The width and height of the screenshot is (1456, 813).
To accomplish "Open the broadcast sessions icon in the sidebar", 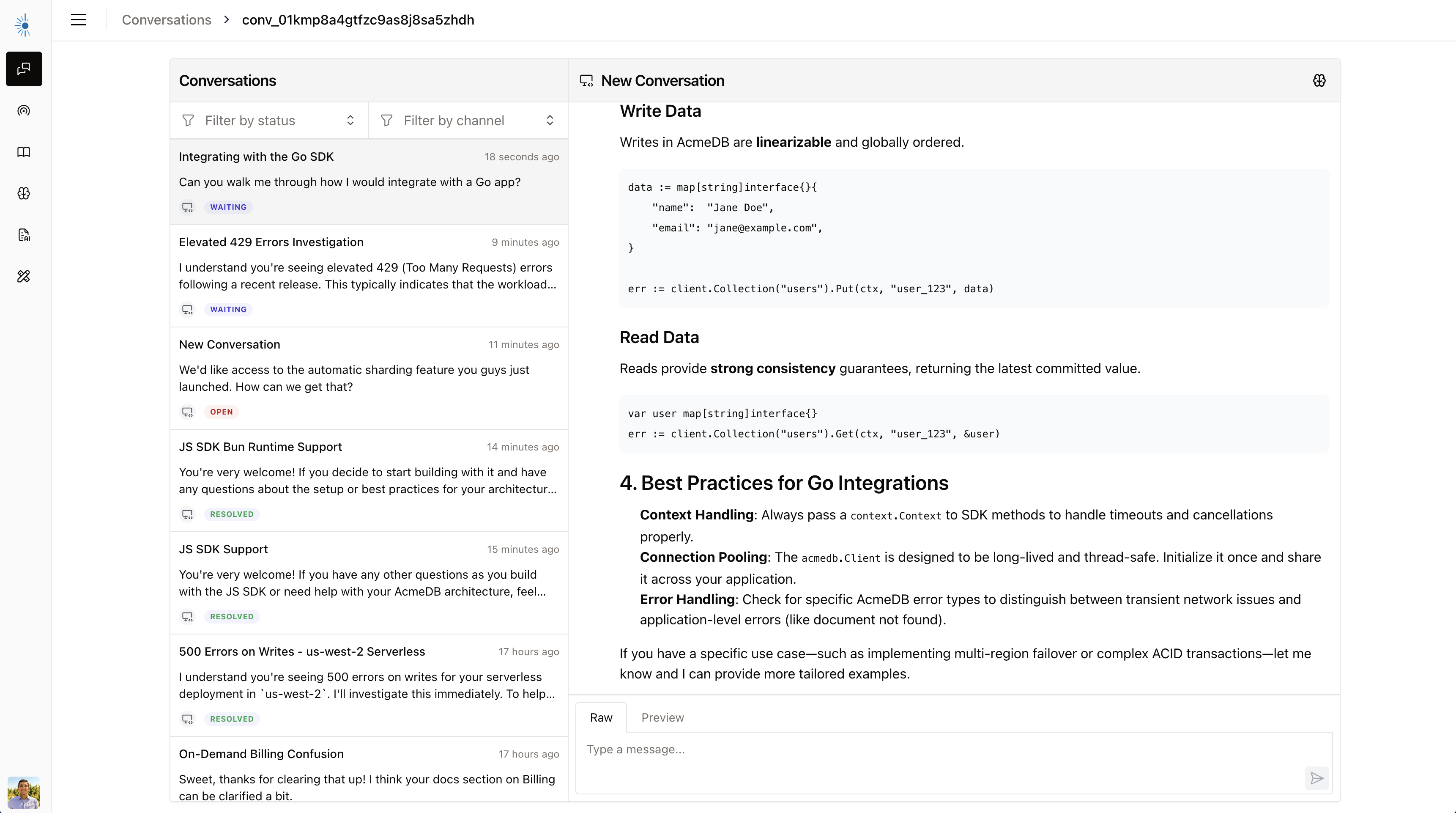I will click(24, 111).
